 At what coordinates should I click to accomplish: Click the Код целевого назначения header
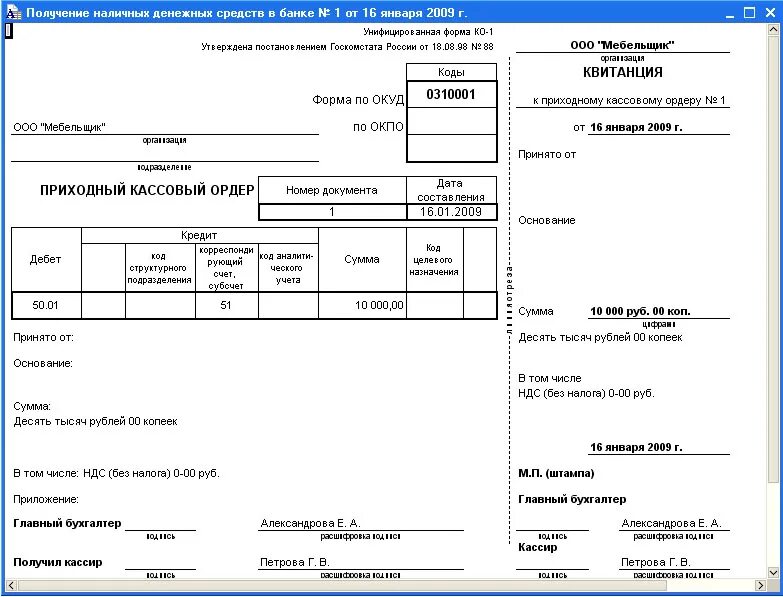[x=434, y=260]
